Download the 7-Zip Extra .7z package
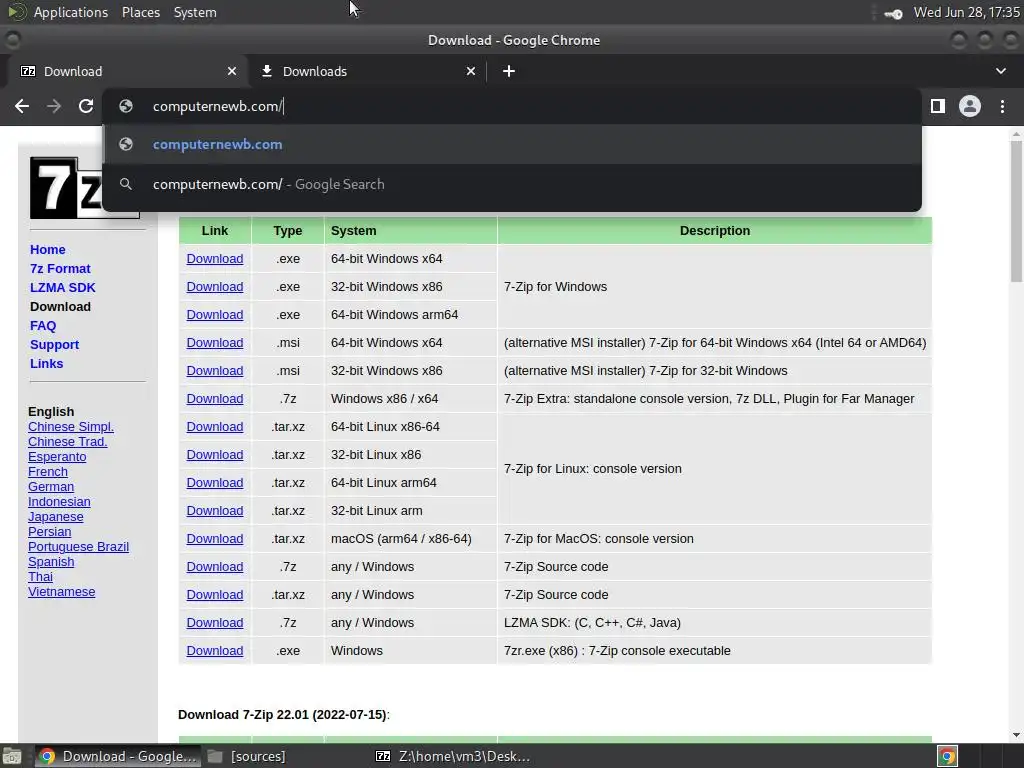This screenshot has width=1024, height=768. click(x=215, y=399)
